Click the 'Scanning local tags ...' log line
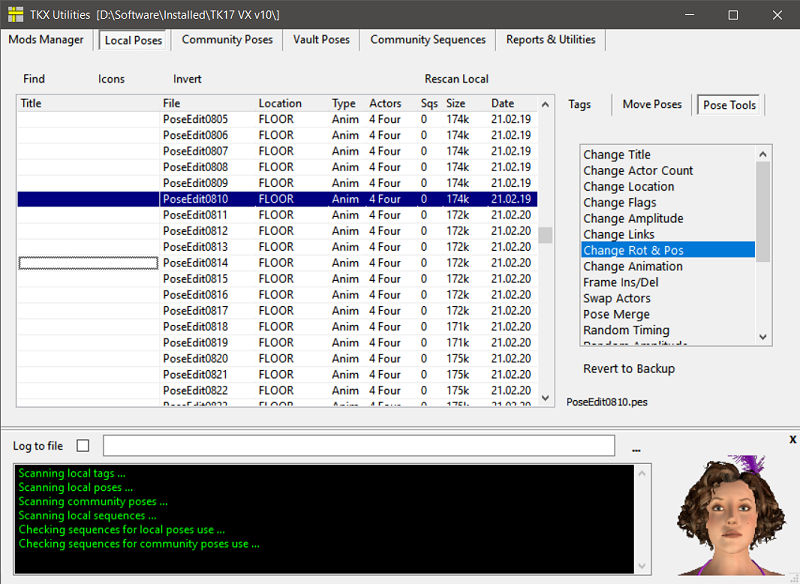Image resolution: width=800 pixels, height=584 pixels. point(72,473)
